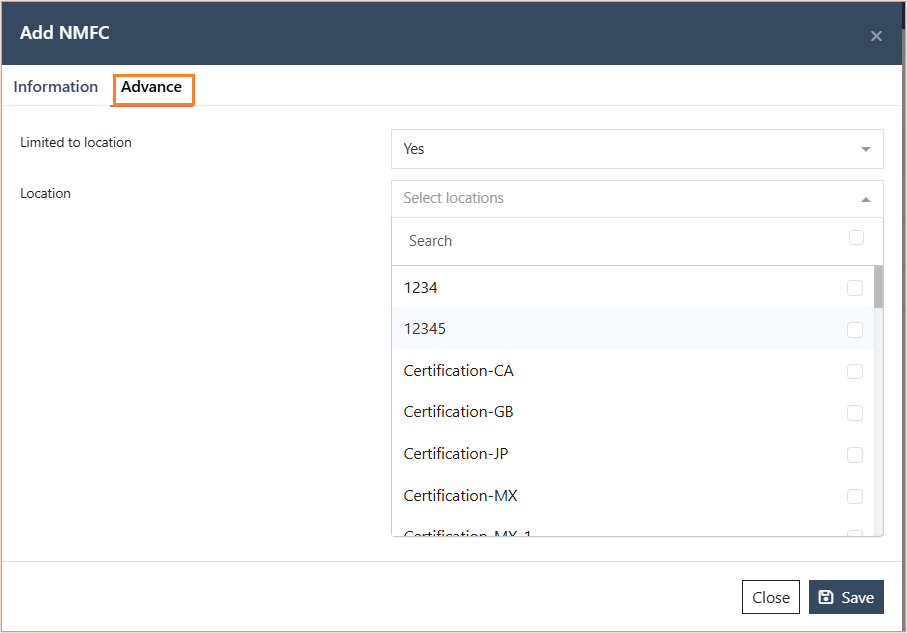Open the Advance tab

pyautogui.click(x=152, y=87)
